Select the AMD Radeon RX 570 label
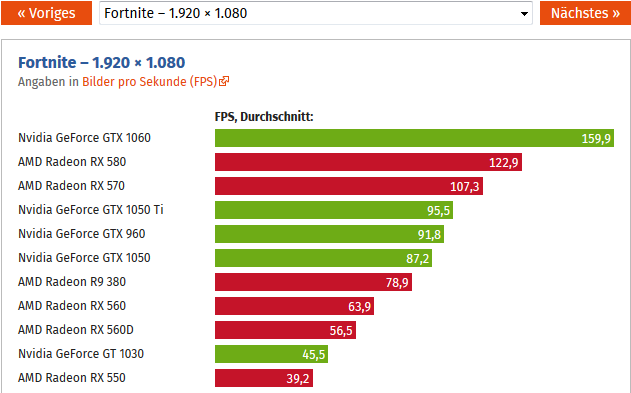631x393 pixels. pyautogui.click(x=71, y=186)
